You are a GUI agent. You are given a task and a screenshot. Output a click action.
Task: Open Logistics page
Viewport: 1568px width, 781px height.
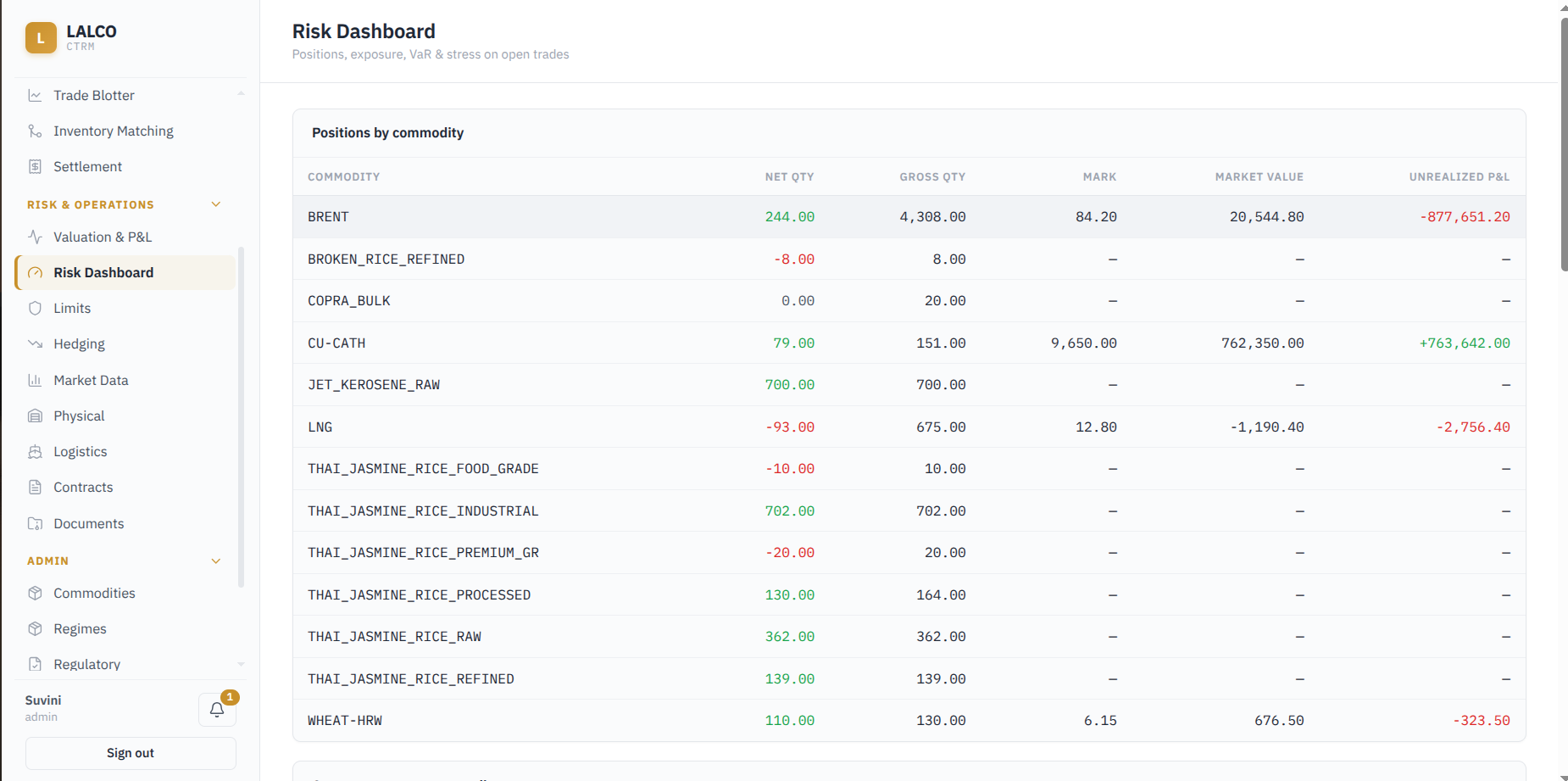click(125, 452)
